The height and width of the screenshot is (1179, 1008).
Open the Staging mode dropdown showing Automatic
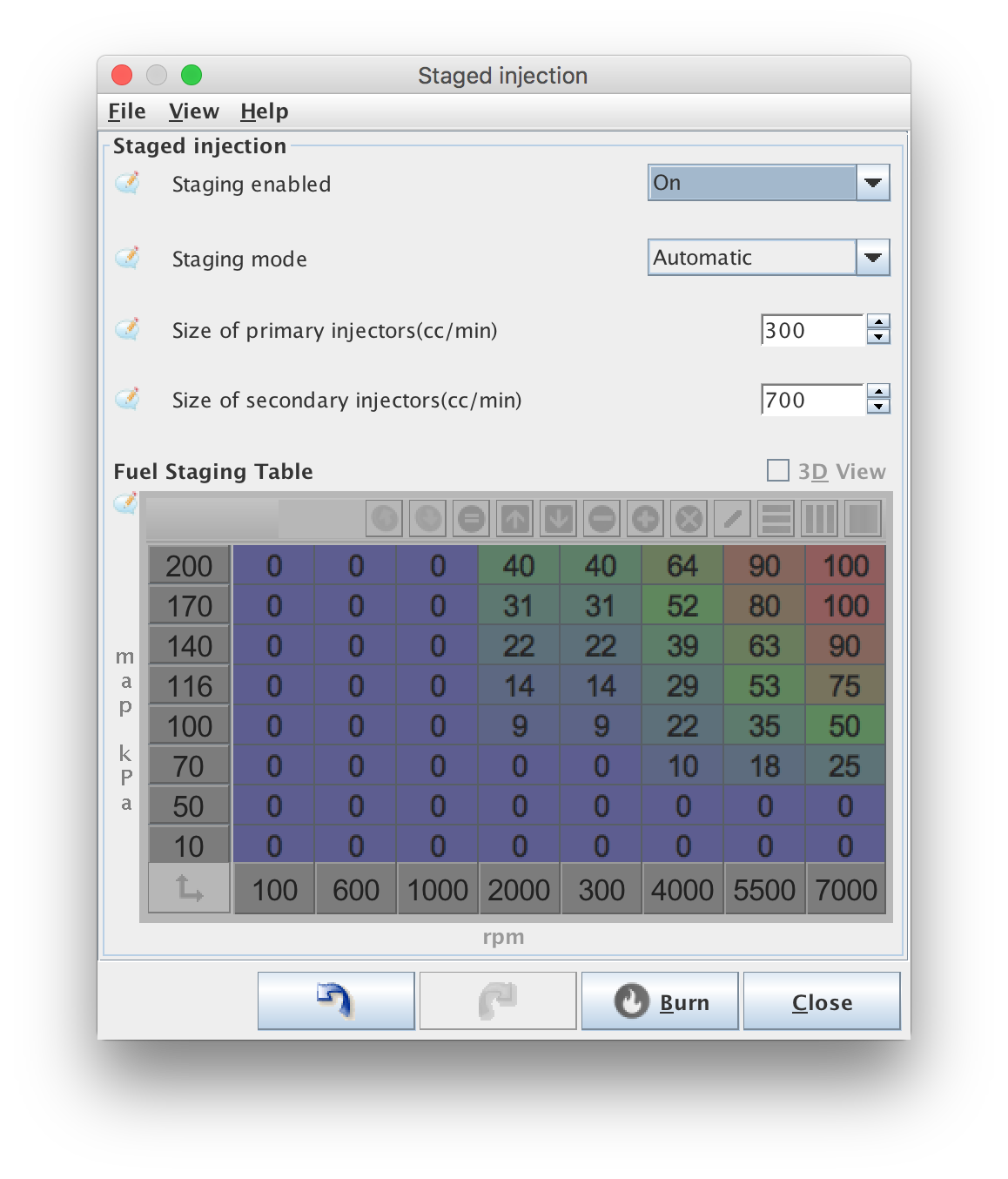[x=769, y=258]
